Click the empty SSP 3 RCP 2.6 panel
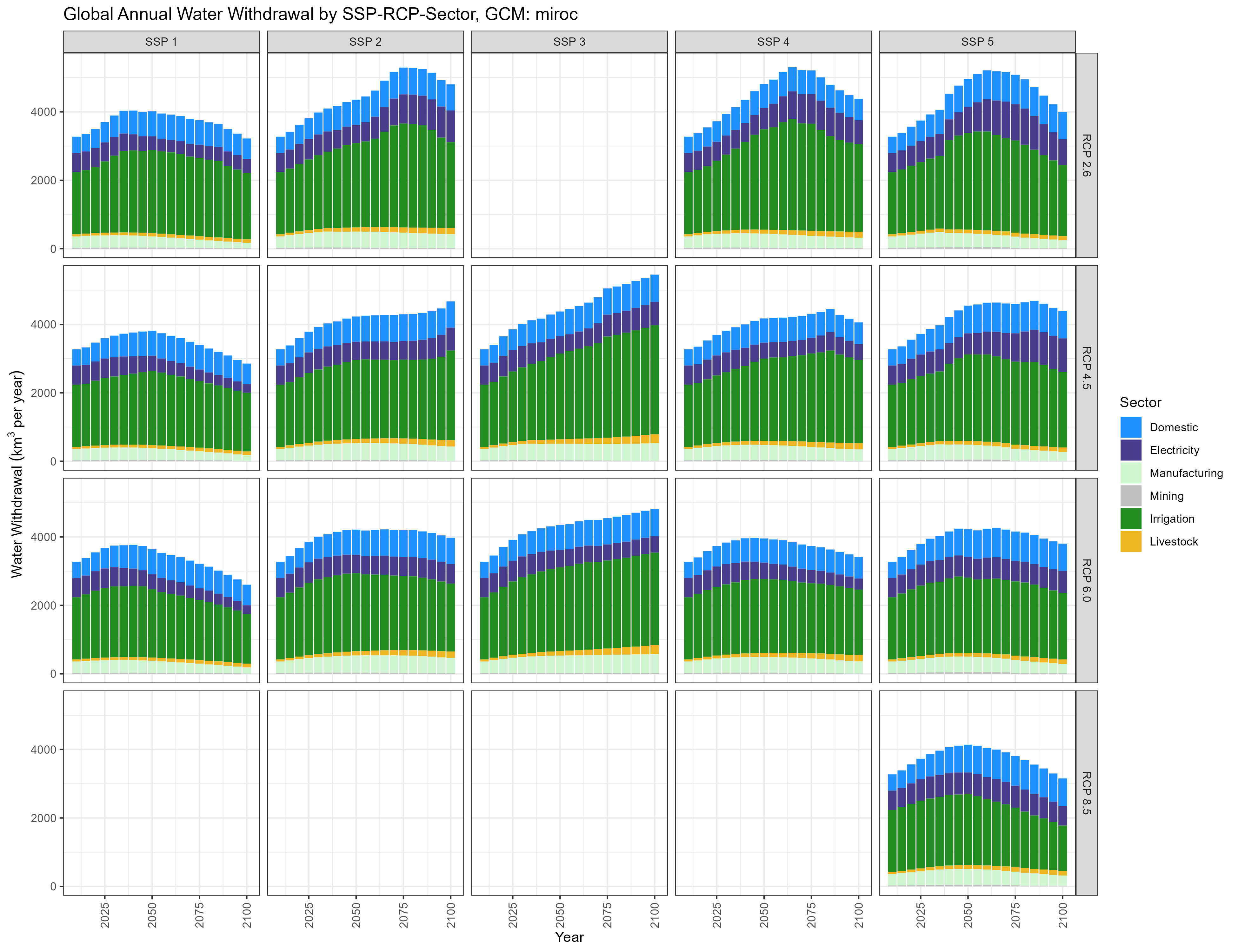The height and width of the screenshot is (952, 1238). (569, 155)
